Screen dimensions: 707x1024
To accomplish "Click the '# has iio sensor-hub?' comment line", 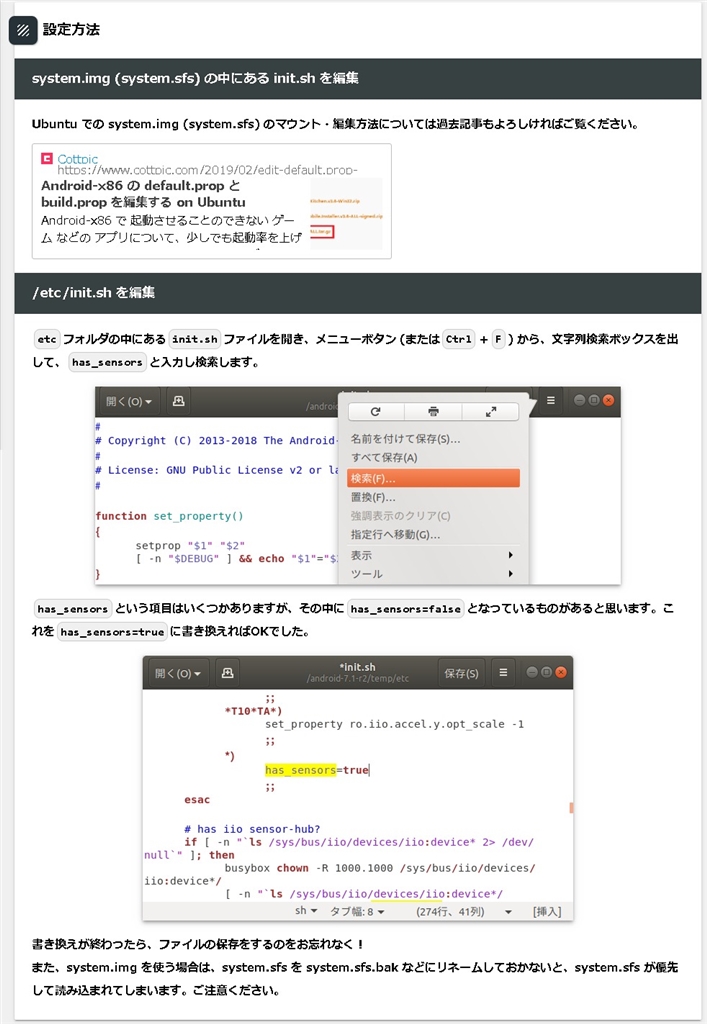I will [x=252, y=829].
